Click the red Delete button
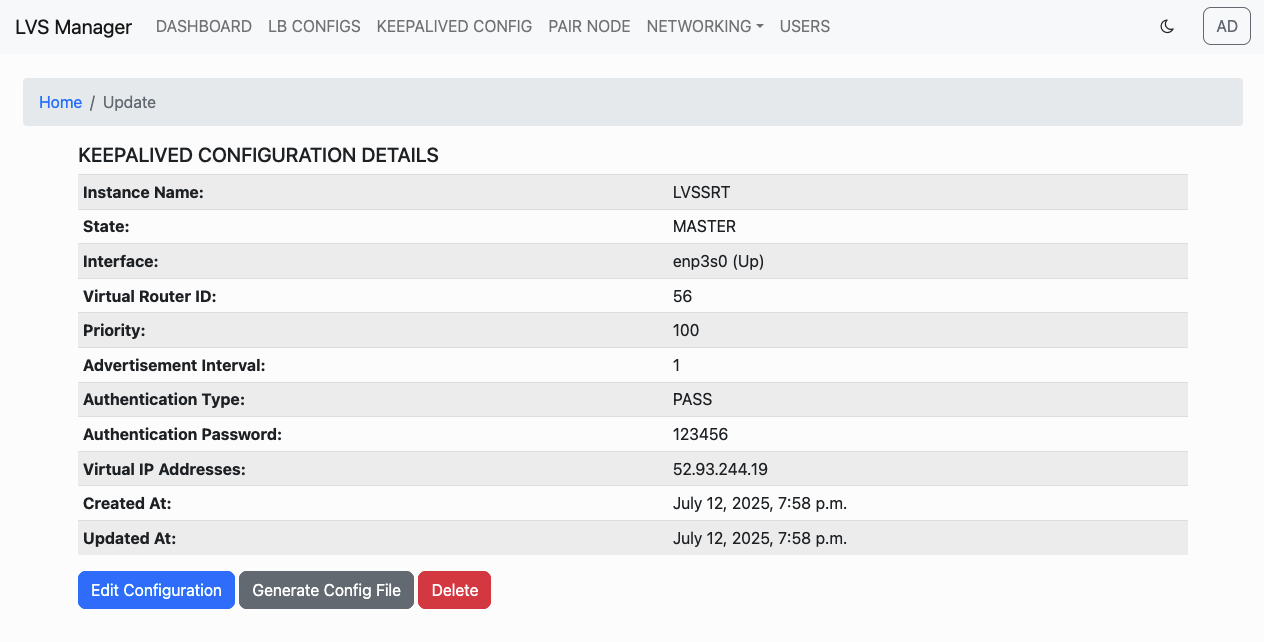1264x642 pixels. click(454, 590)
